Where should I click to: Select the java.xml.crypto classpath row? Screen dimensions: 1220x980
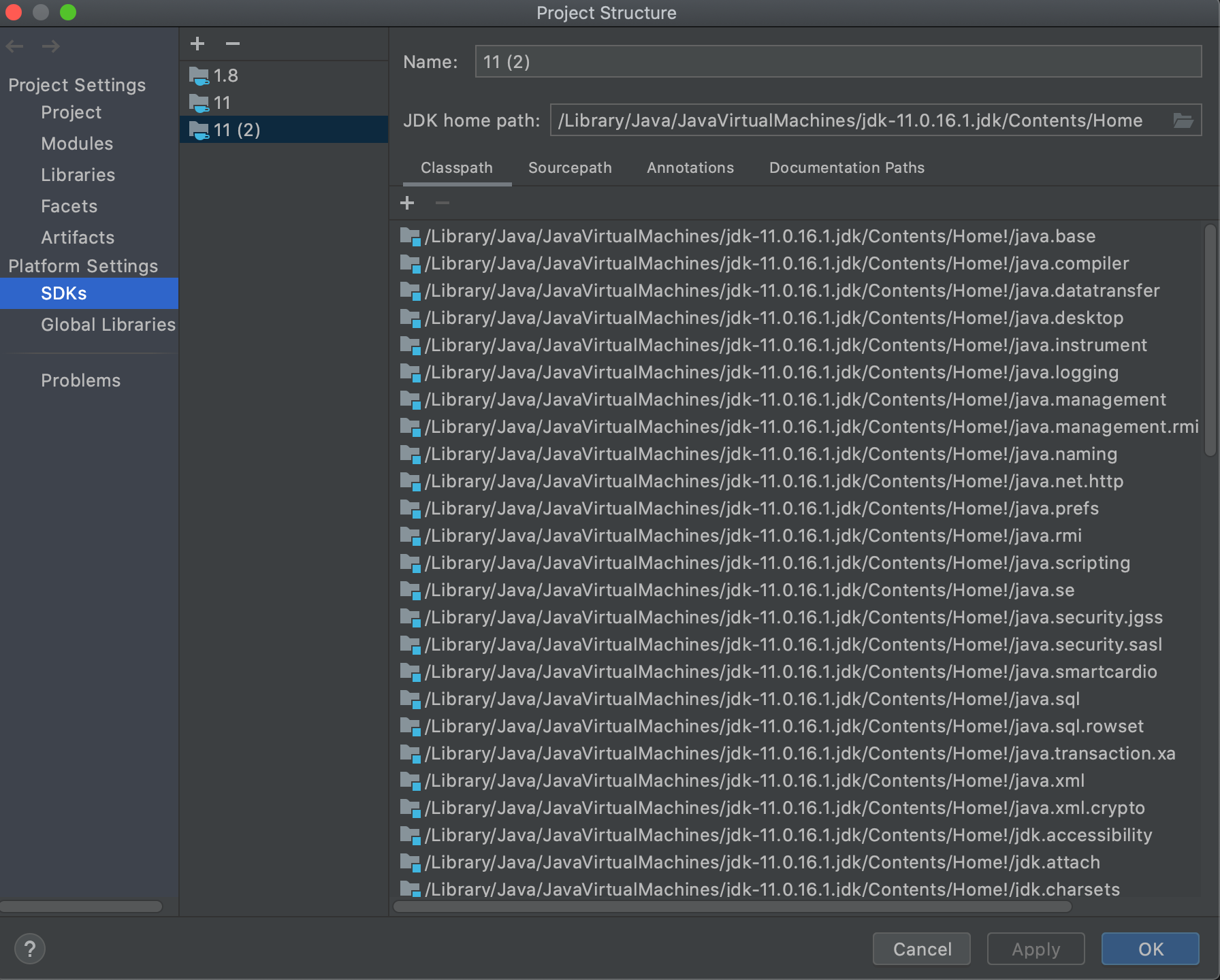pos(797,808)
